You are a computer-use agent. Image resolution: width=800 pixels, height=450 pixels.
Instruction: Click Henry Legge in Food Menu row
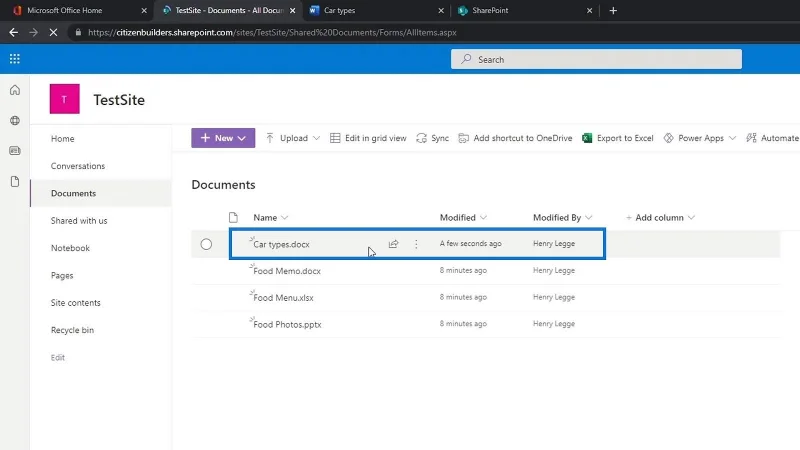pyautogui.click(x=554, y=297)
